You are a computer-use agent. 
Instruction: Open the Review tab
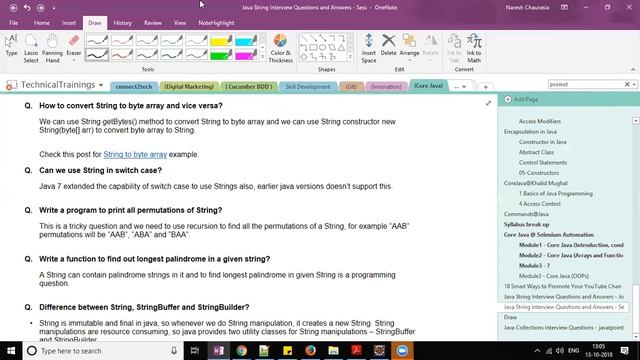point(153,23)
